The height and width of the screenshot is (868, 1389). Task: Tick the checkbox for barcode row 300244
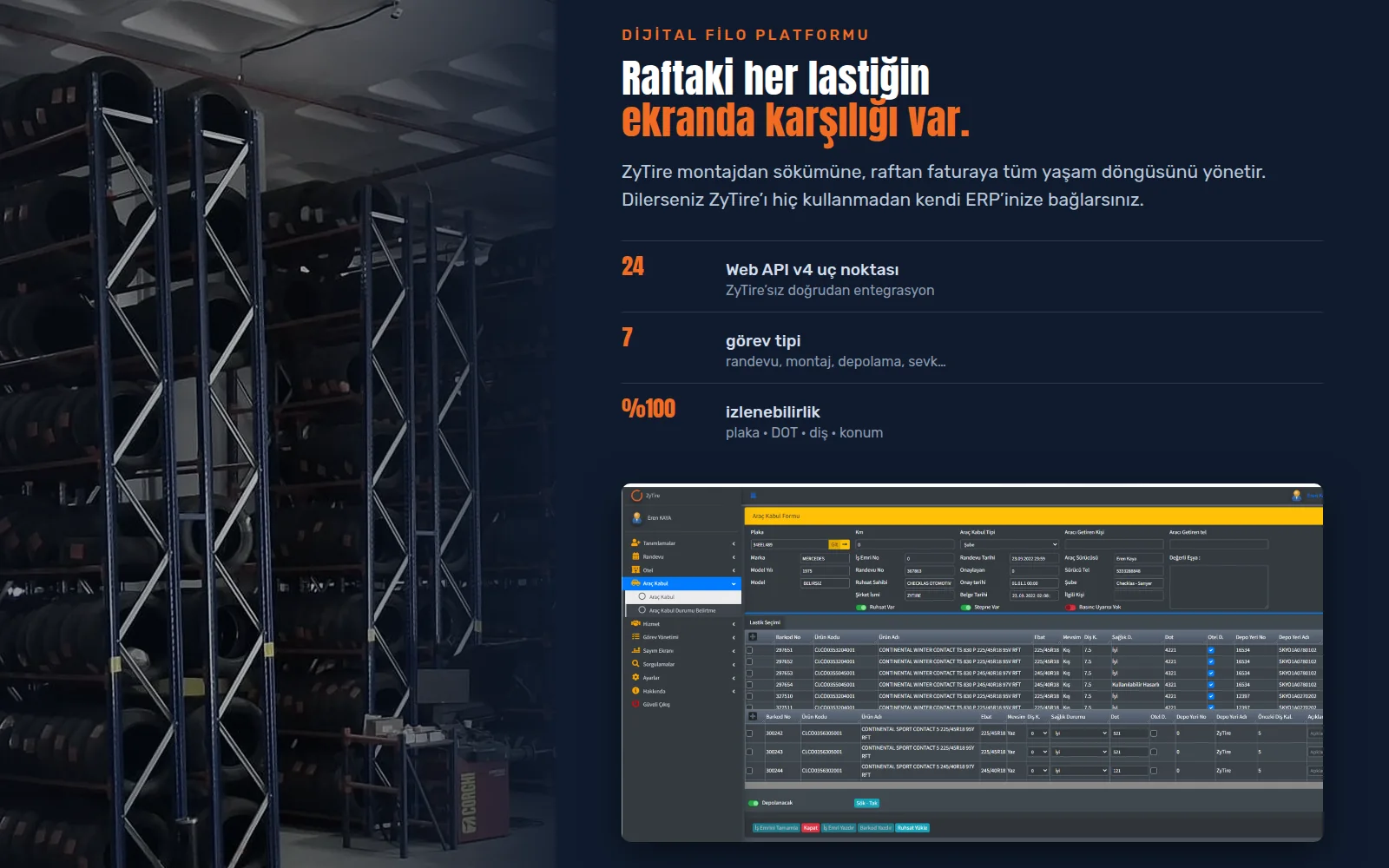pos(749,771)
